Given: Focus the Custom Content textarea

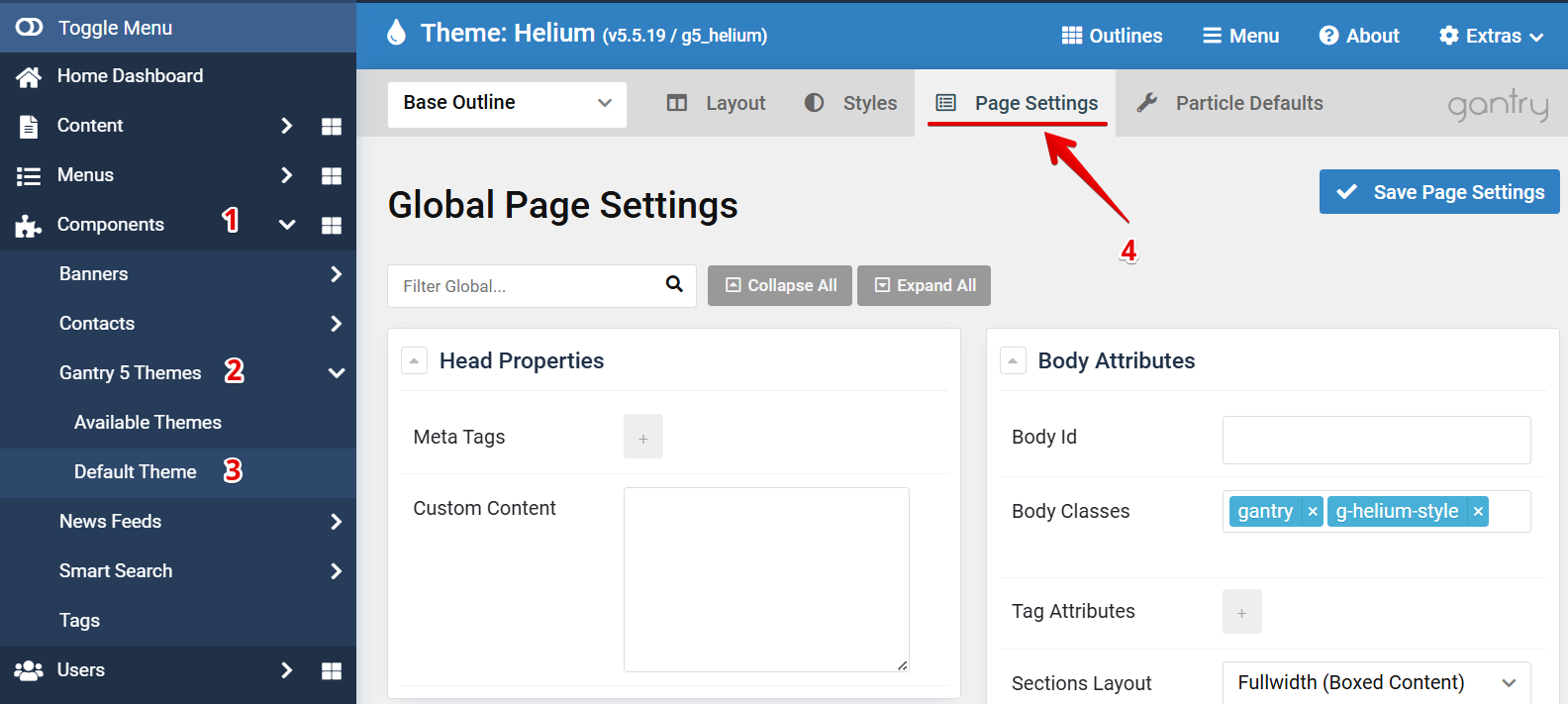Looking at the screenshot, I should click(x=766, y=579).
